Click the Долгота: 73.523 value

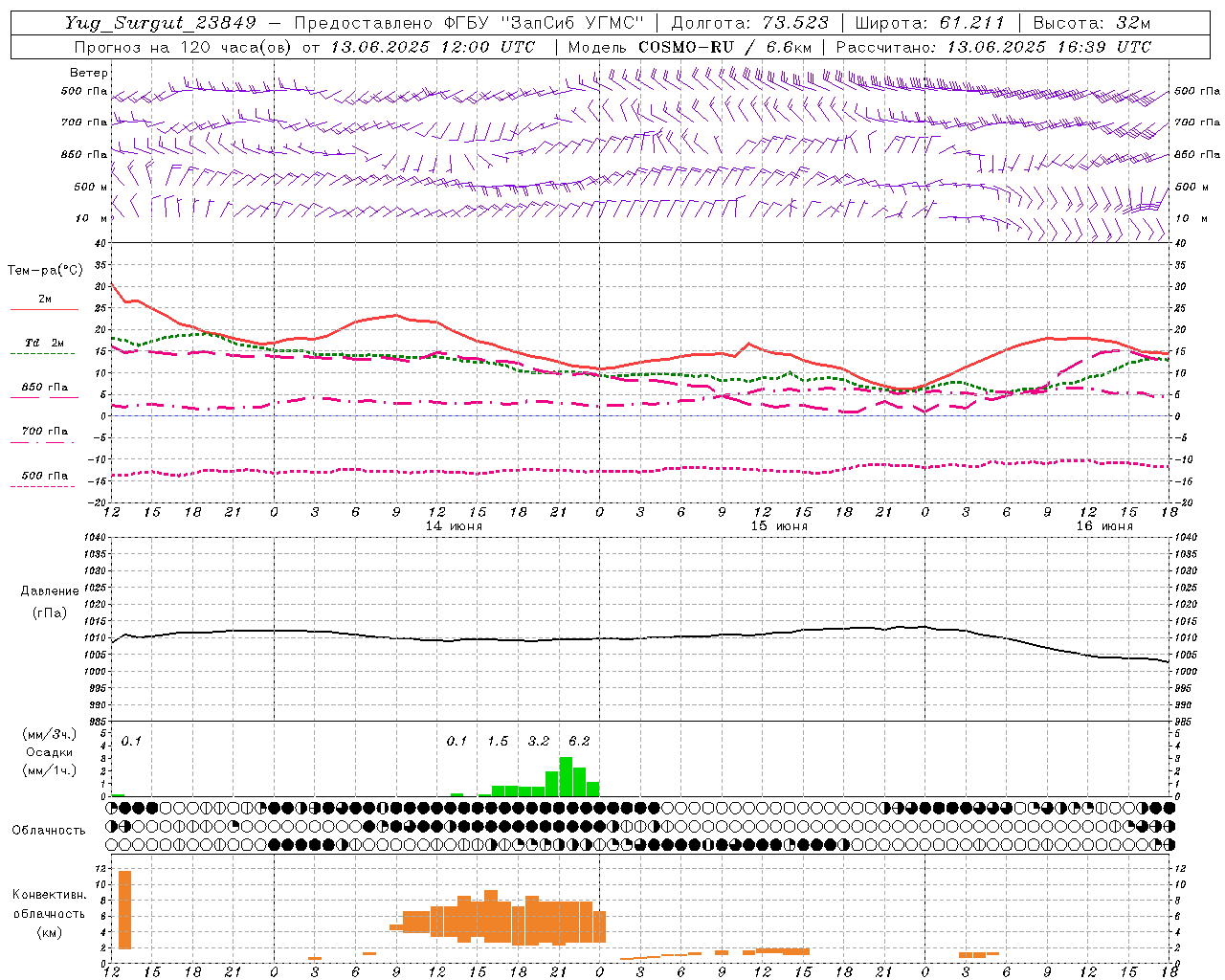[750, 22]
